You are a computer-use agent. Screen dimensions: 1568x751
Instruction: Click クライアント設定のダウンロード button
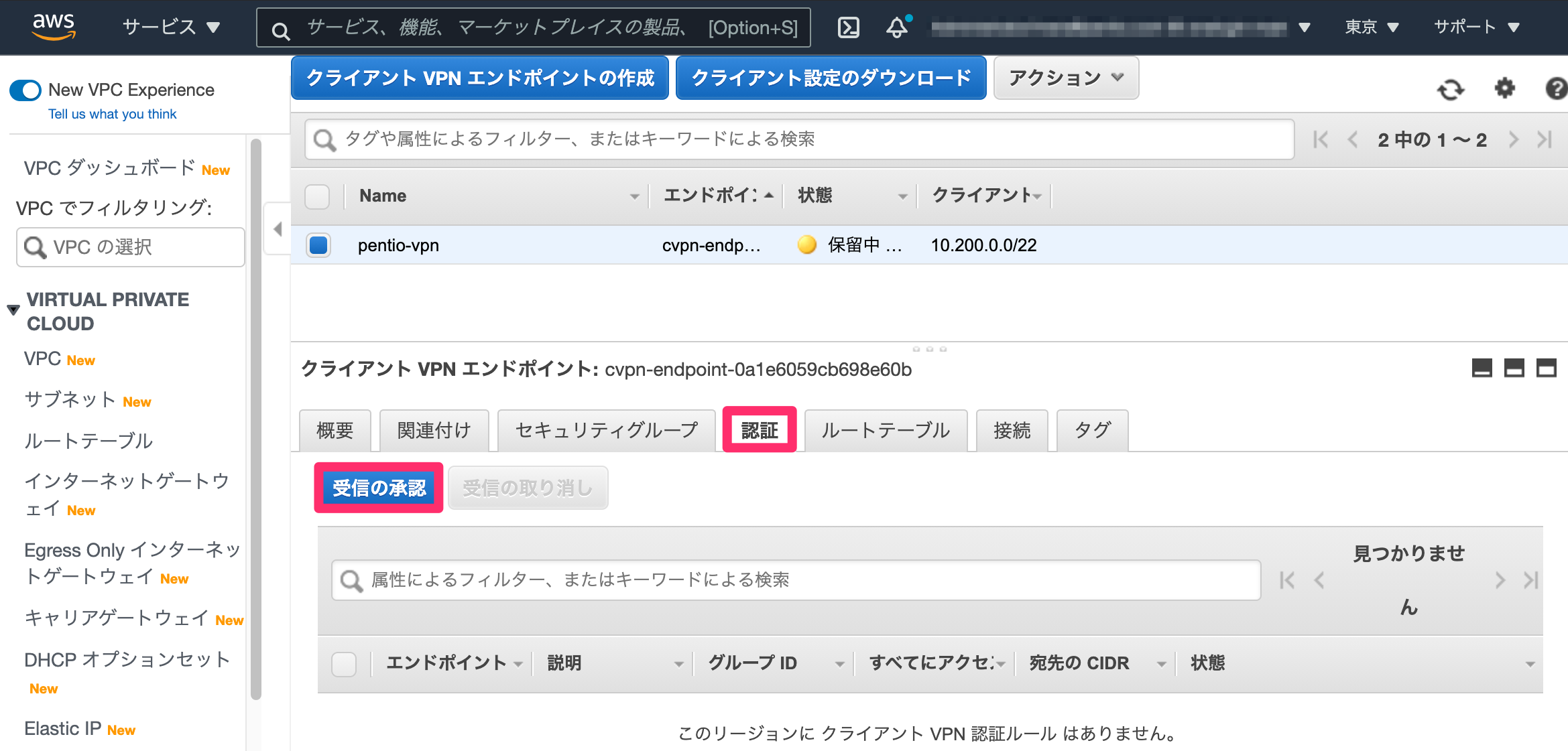(831, 78)
